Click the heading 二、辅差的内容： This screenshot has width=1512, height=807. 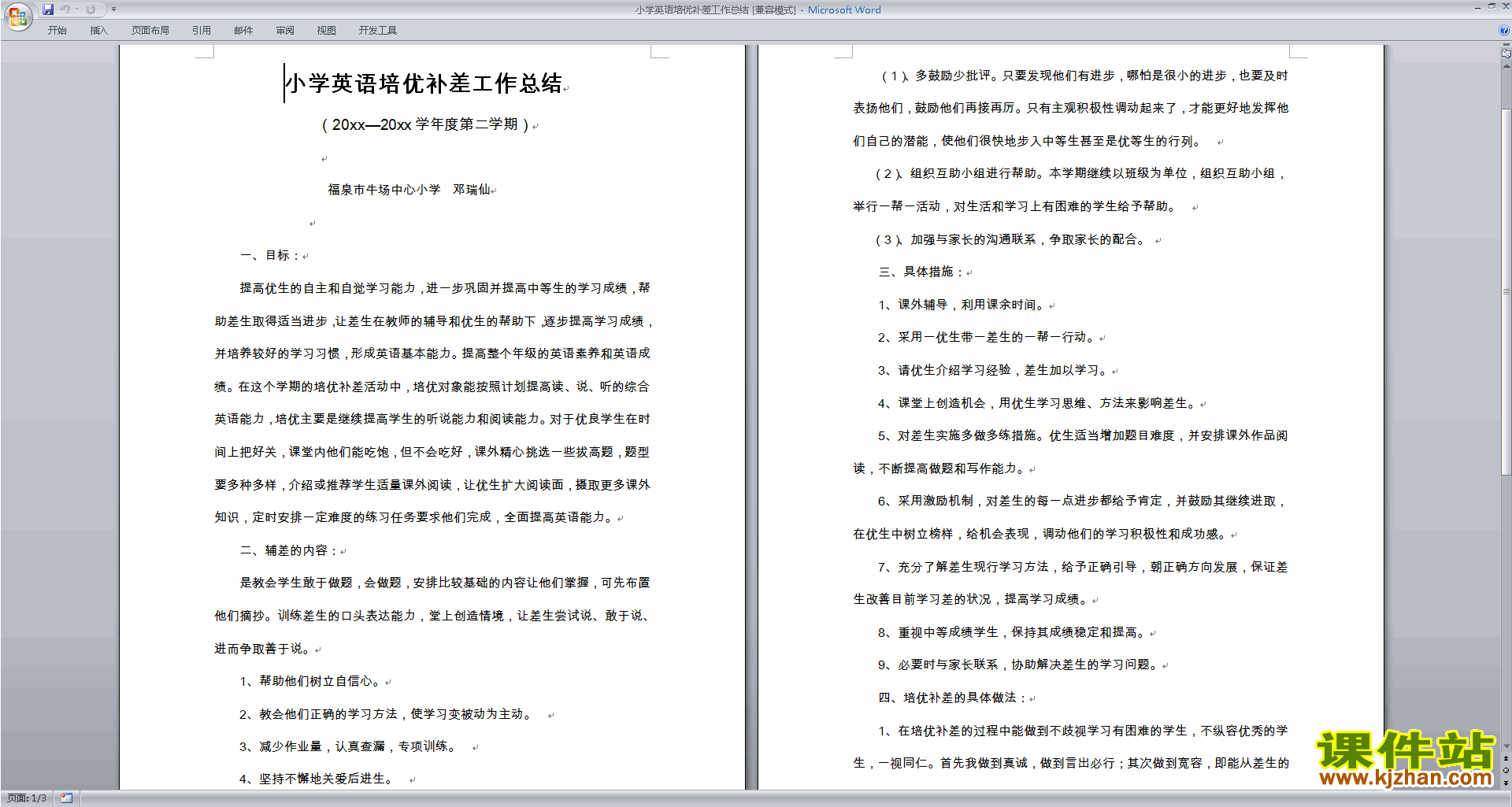[289, 550]
